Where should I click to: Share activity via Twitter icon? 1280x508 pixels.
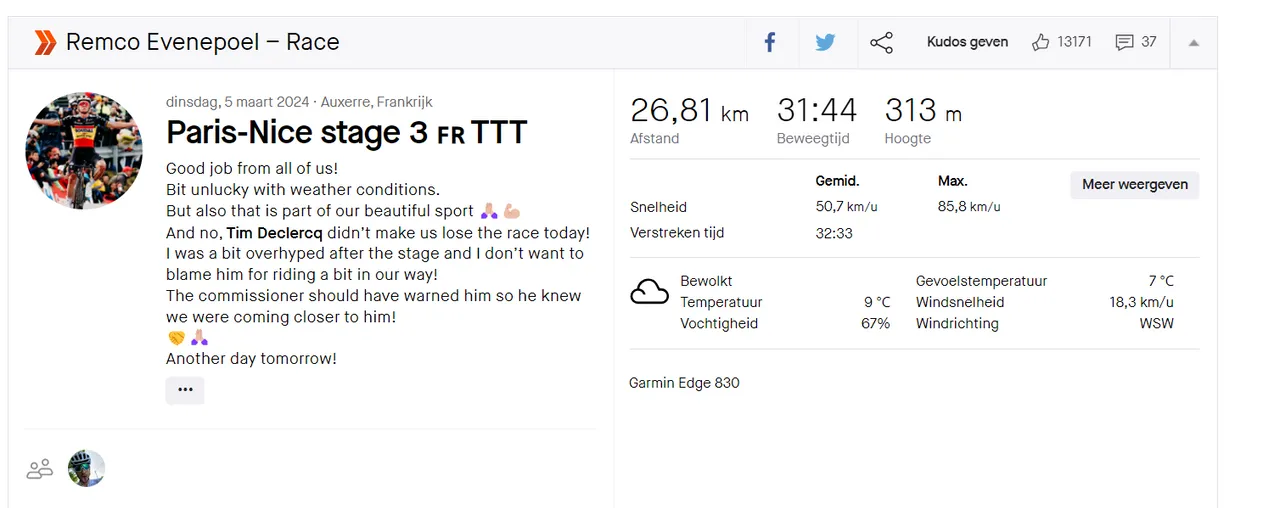coord(825,42)
